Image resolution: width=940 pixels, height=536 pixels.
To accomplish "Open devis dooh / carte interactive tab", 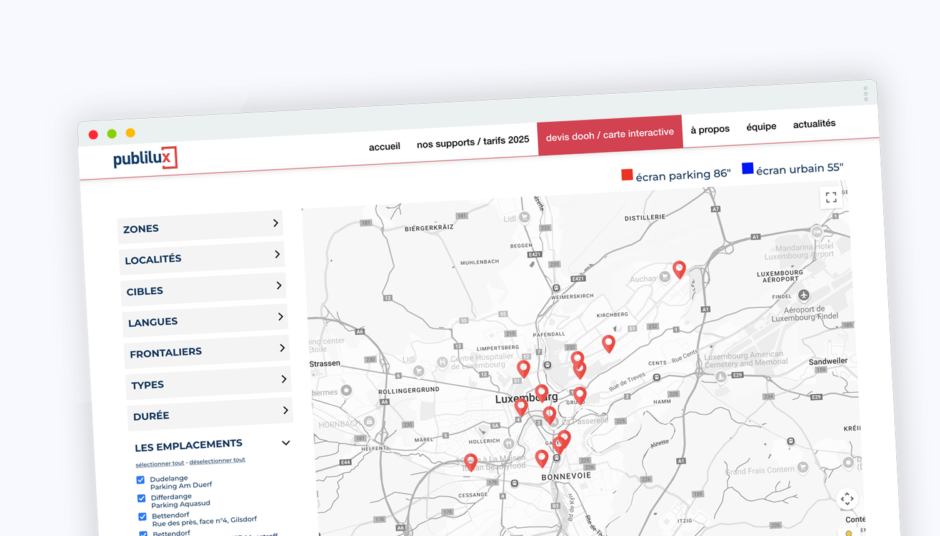I will point(610,135).
